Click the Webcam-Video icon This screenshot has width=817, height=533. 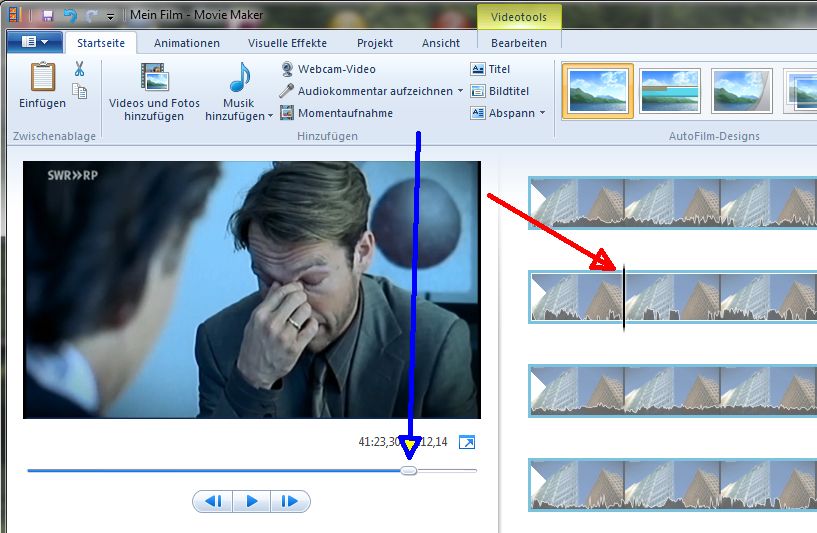pos(287,69)
